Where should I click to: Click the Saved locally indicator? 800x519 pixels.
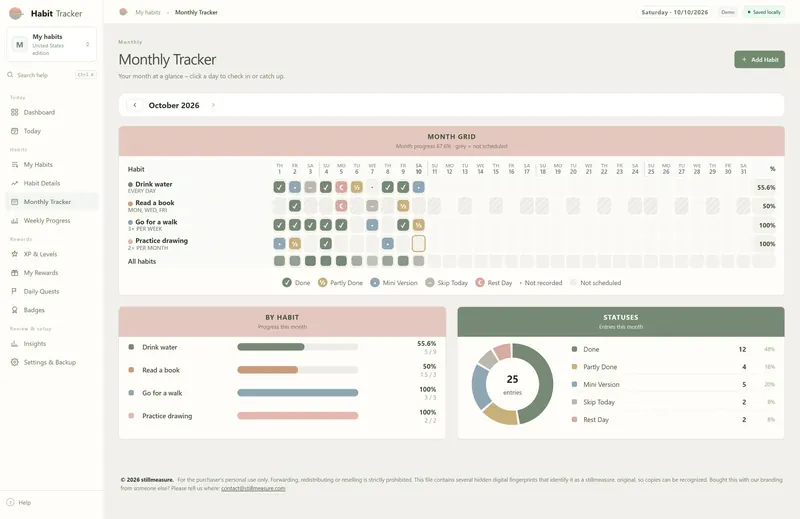click(764, 12)
